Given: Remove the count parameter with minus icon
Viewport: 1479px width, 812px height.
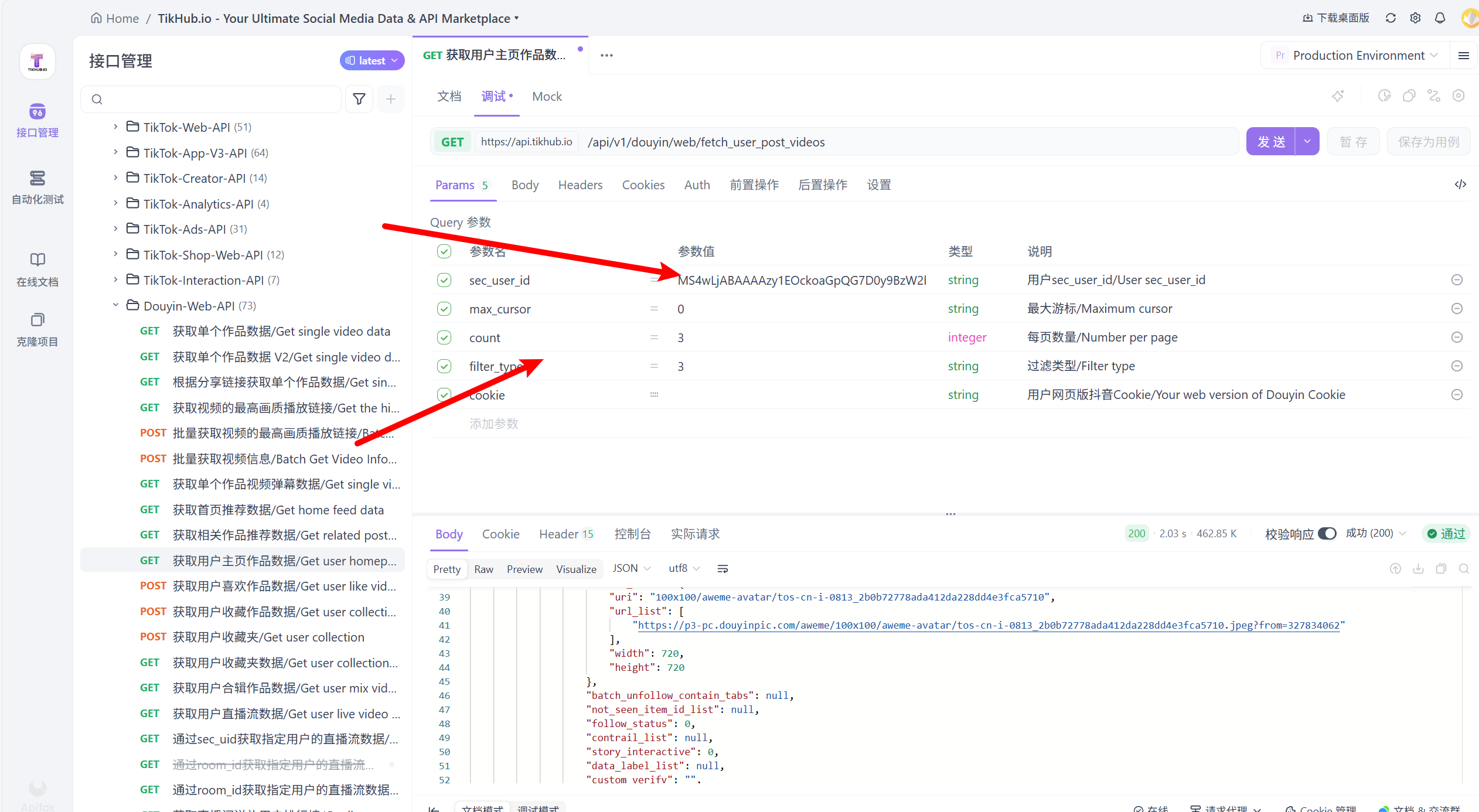Looking at the screenshot, I should click(1457, 337).
